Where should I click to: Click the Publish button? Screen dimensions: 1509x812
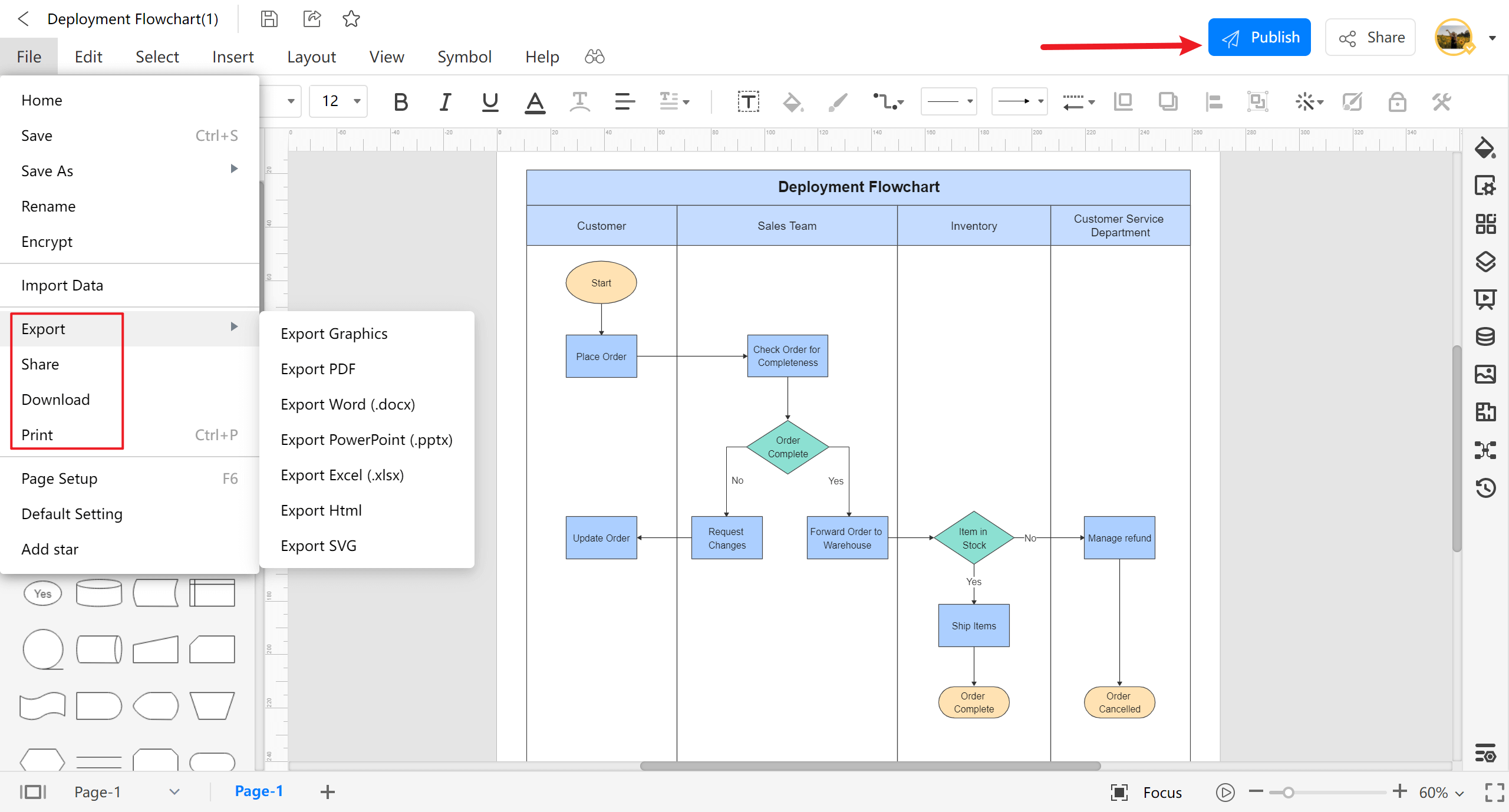coord(1261,37)
